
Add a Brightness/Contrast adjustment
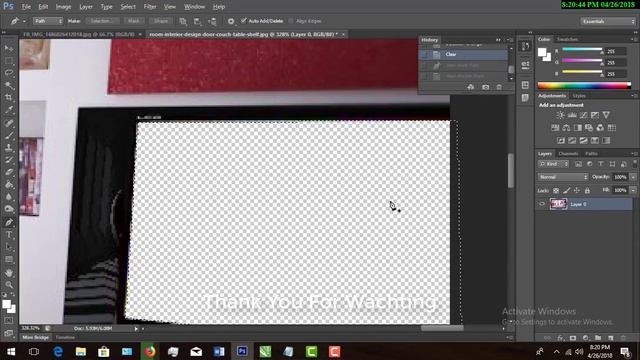point(560,115)
